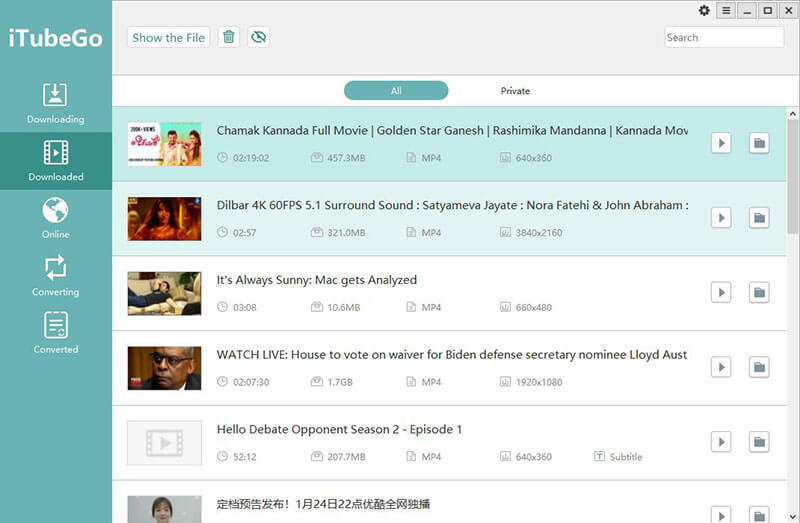
Task: Click the Chamak Kannada movie thumbnail
Action: tap(164, 144)
